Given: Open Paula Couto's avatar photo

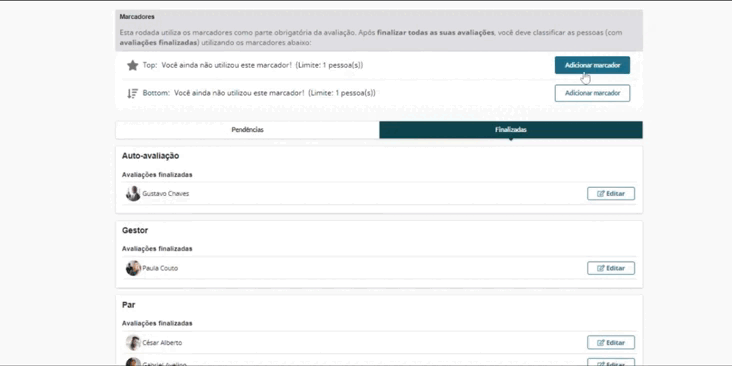Looking at the screenshot, I should coord(133,268).
